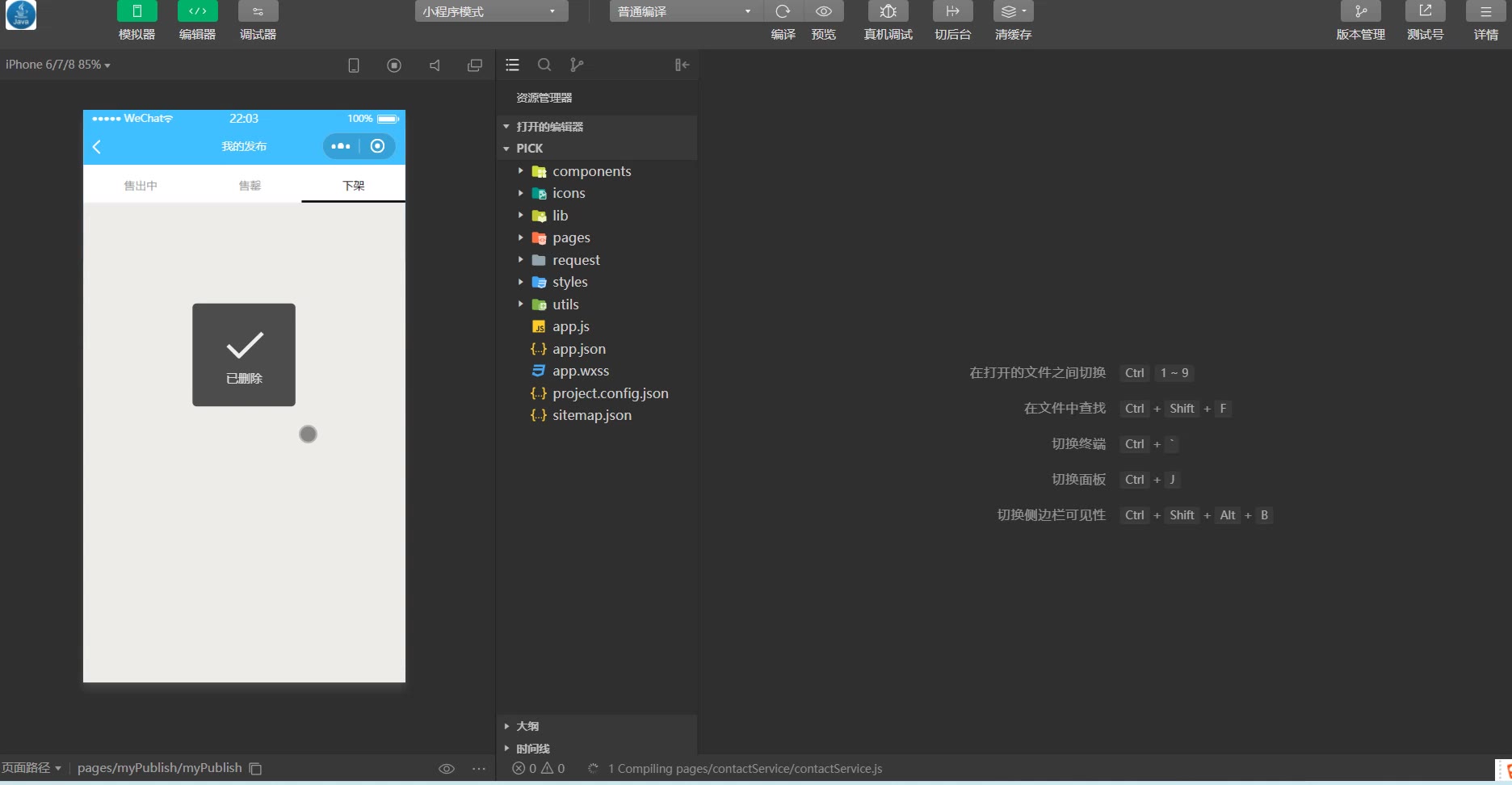Click the 预览 preview eye icon
Viewport: 1512px width, 785px height.
point(823,11)
